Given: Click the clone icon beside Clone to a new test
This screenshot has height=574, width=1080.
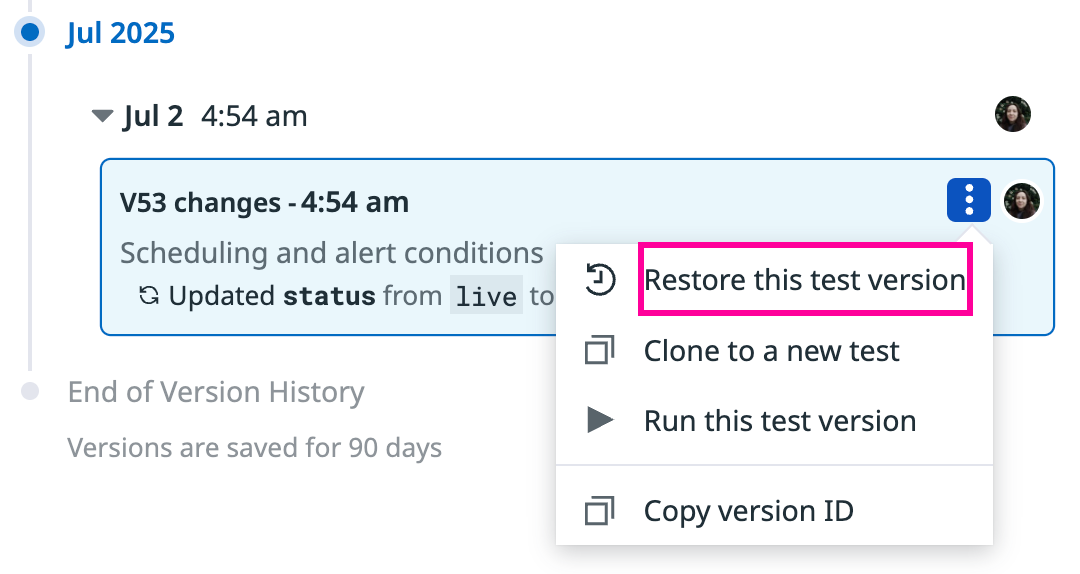Looking at the screenshot, I should tap(599, 350).
